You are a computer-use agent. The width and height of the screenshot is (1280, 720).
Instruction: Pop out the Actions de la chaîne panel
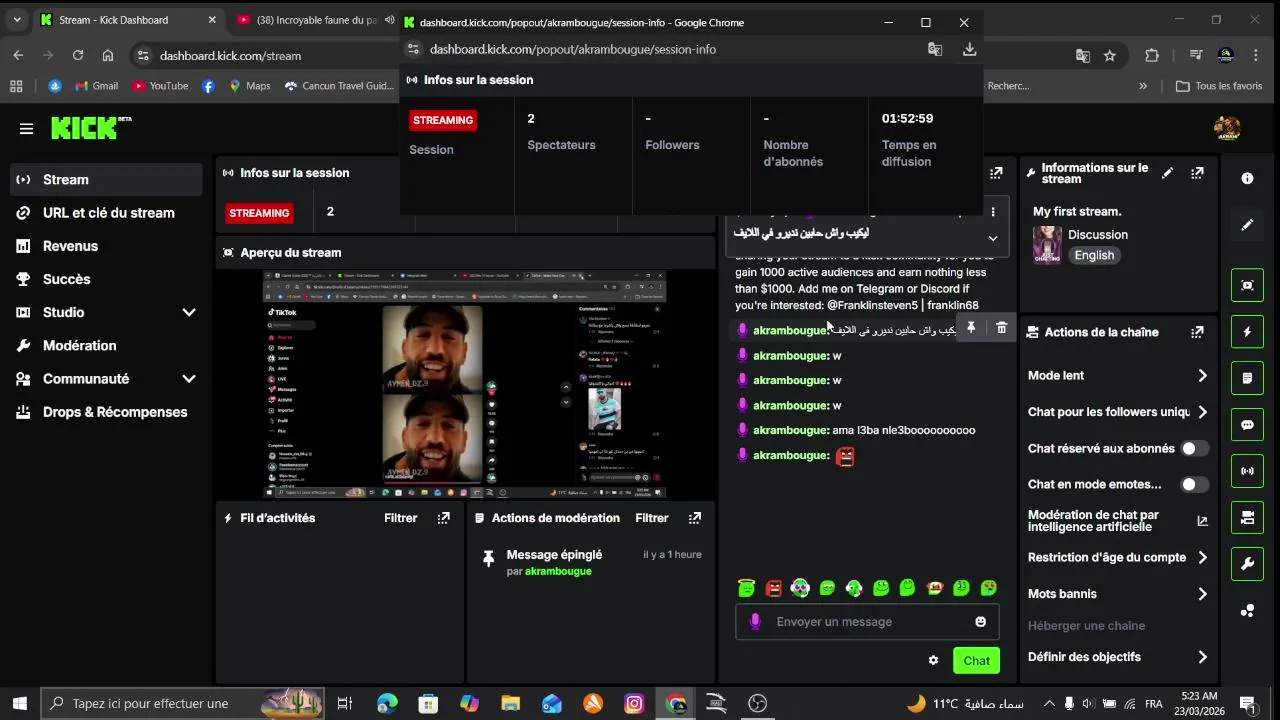[1197, 332]
